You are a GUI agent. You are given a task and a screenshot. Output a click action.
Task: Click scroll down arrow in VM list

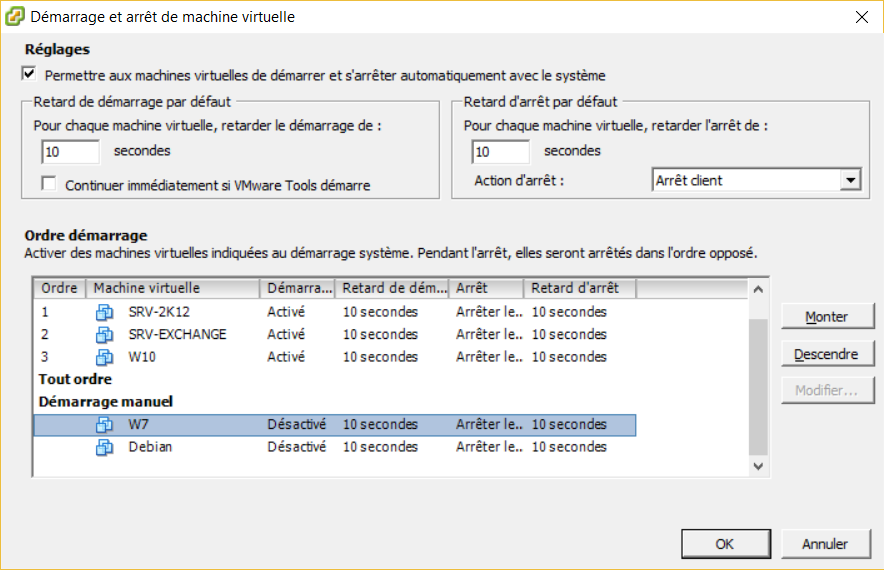758,467
